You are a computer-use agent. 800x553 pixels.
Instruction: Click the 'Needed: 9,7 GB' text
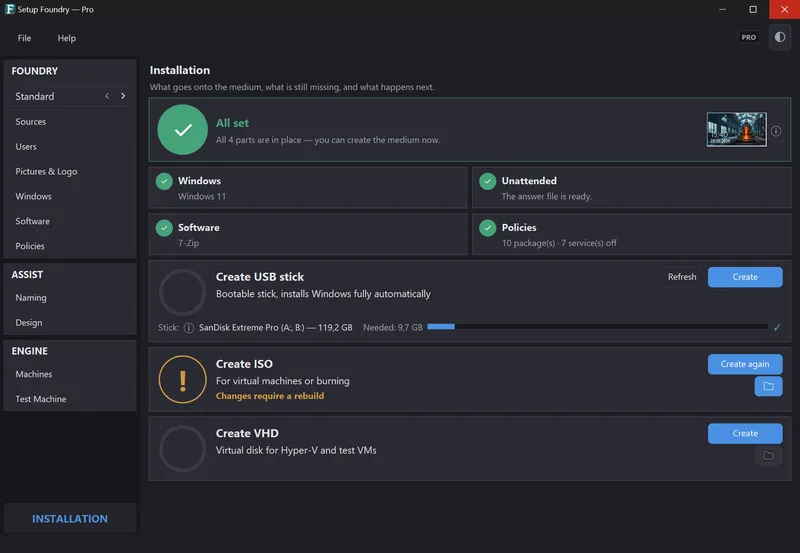pos(393,328)
